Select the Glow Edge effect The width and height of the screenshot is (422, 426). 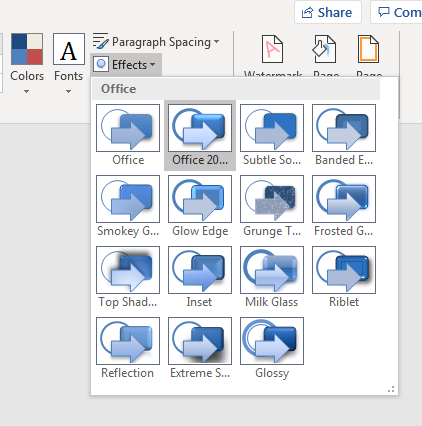(200, 206)
